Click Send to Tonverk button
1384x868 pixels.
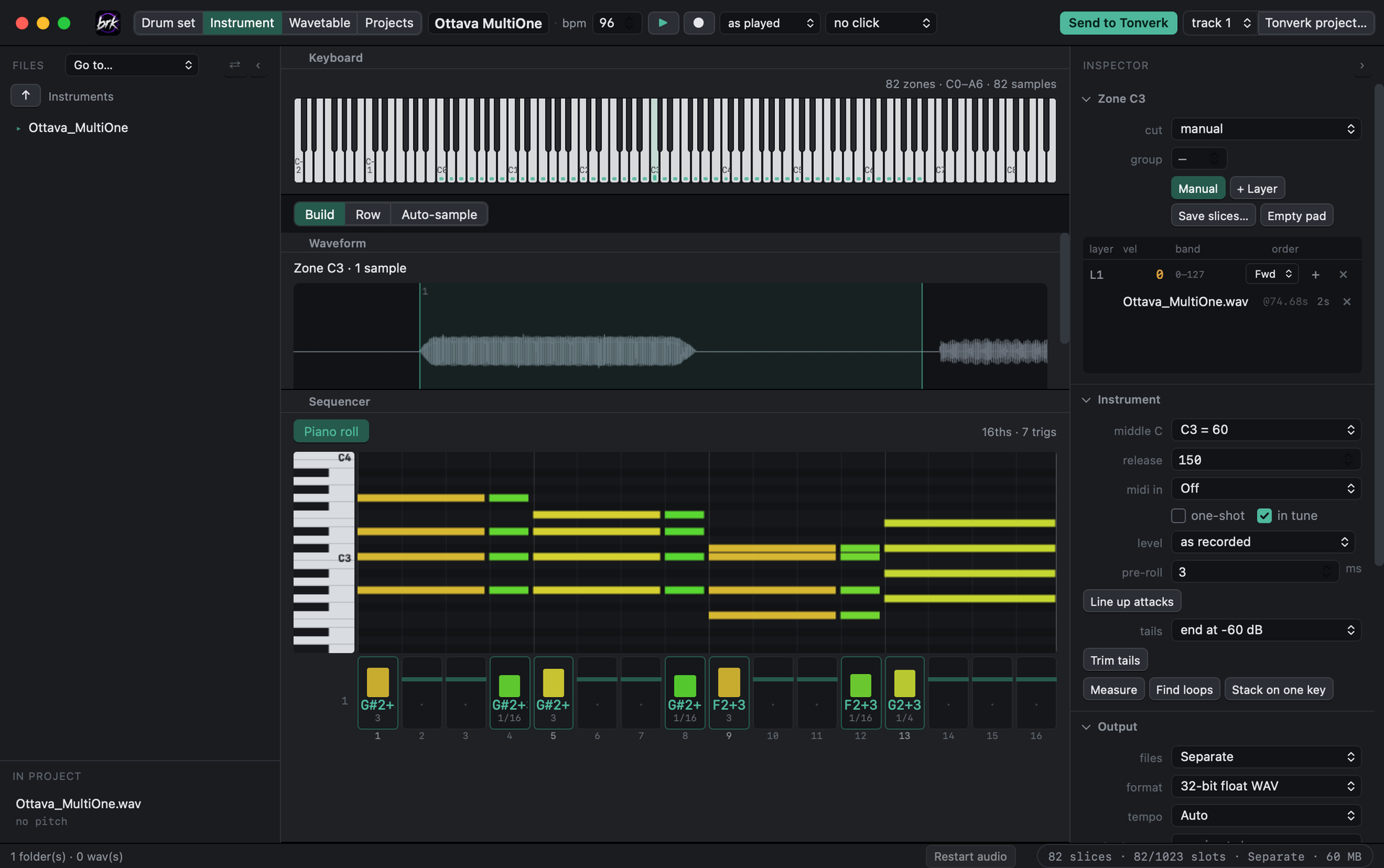1118,23
